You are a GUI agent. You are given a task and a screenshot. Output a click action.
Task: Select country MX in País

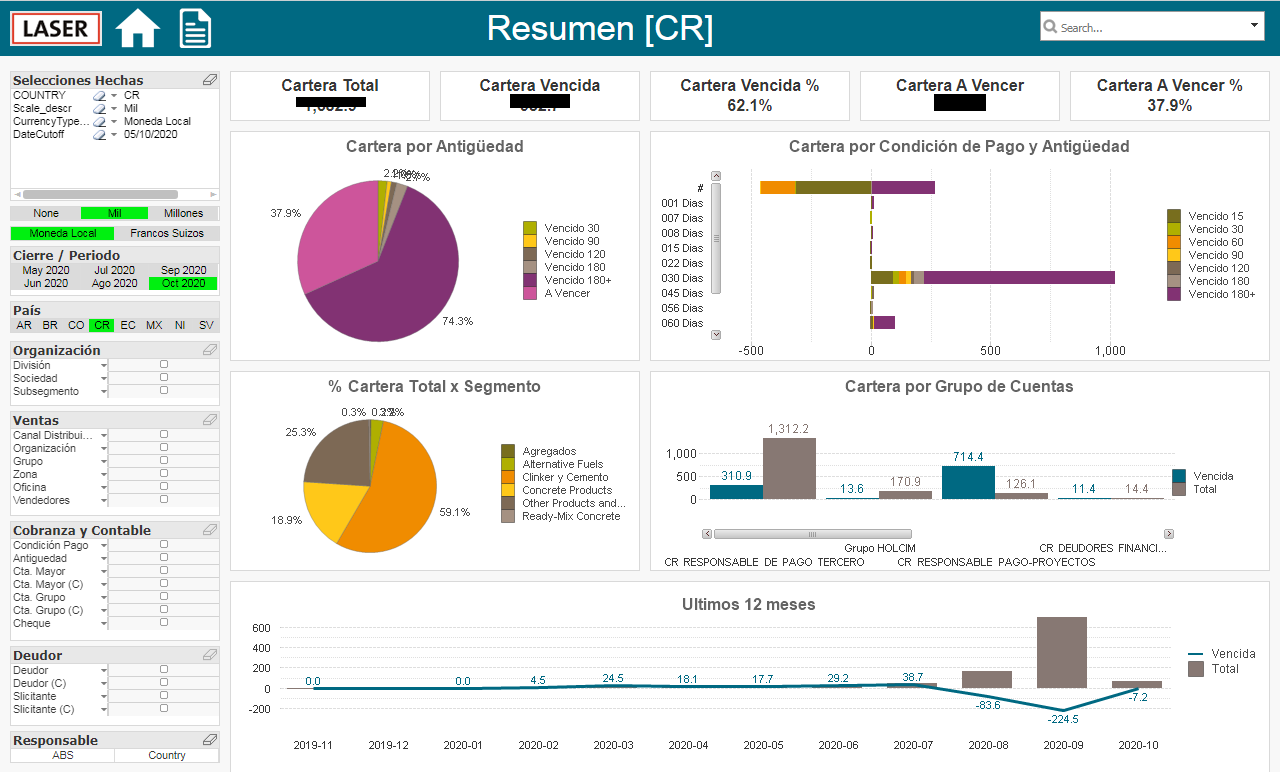[x=154, y=325]
